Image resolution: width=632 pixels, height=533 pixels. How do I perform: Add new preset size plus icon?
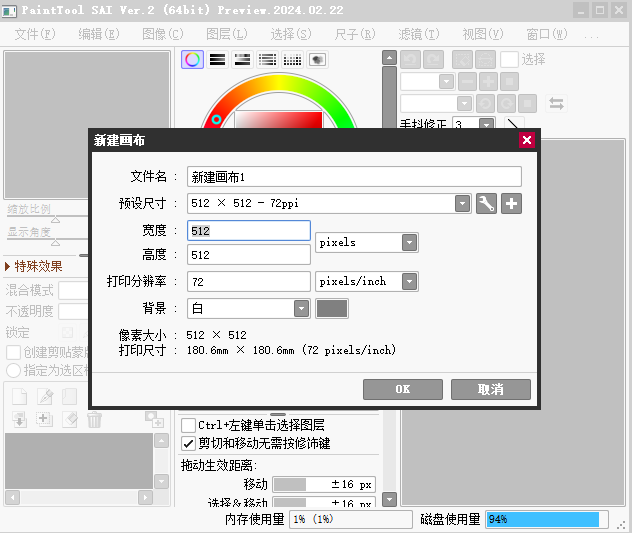pyautogui.click(x=511, y=203)
